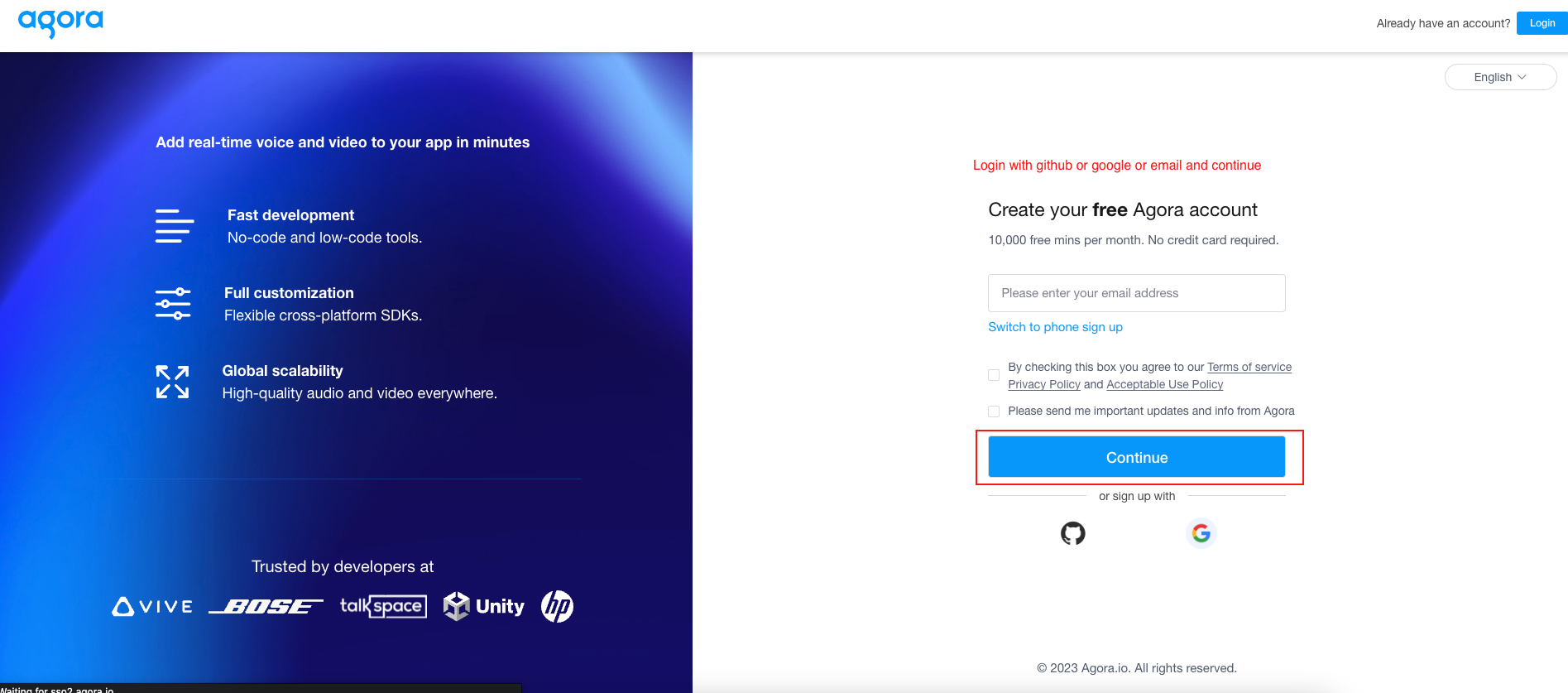Viewport: 1568px width, 693px height.
Task: Click the HP logo
Action: [557, 606]
